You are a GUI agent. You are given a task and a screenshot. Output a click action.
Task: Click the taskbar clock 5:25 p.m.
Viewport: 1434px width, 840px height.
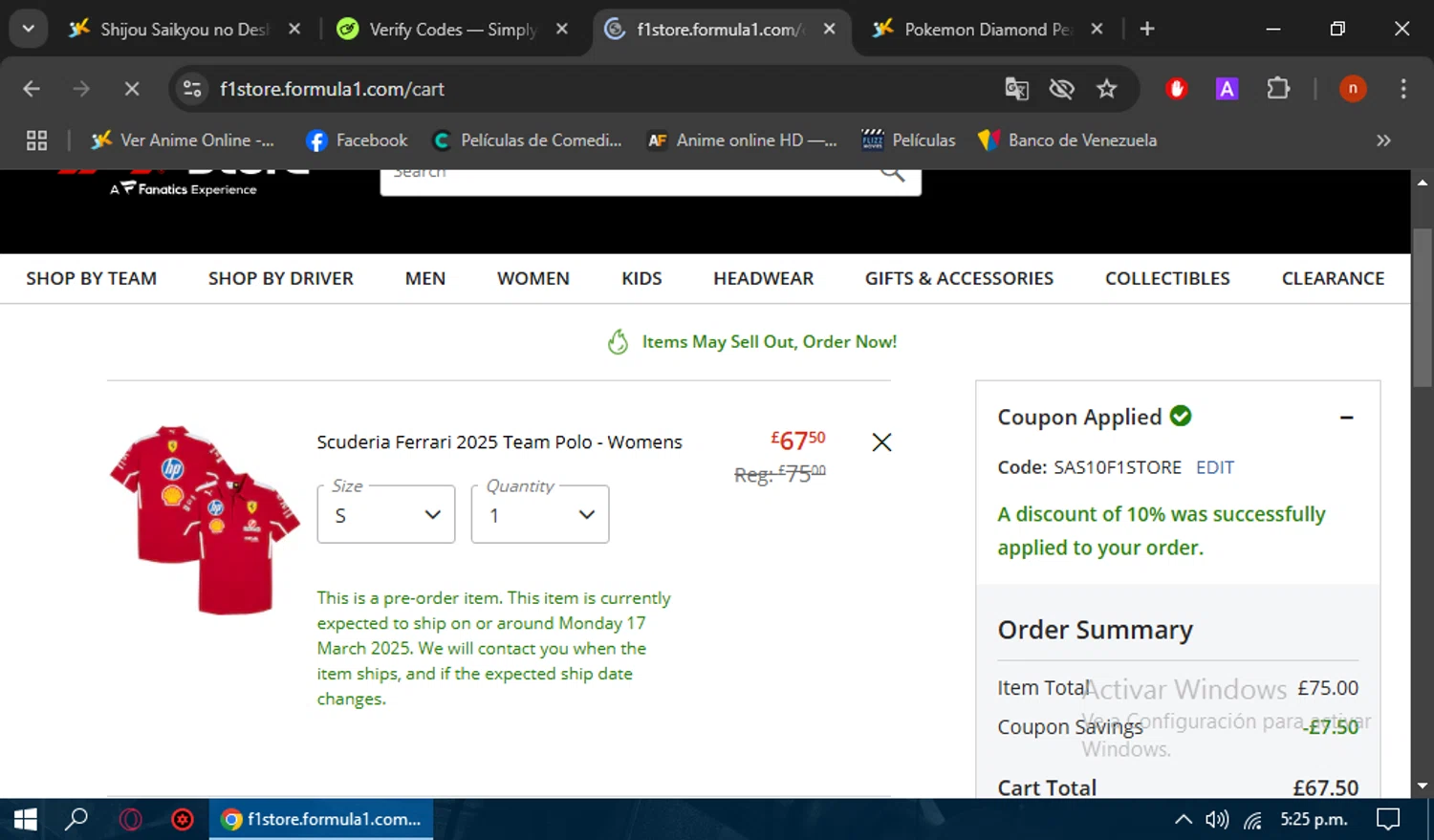pyautogui.click(x=1314, y=819)
